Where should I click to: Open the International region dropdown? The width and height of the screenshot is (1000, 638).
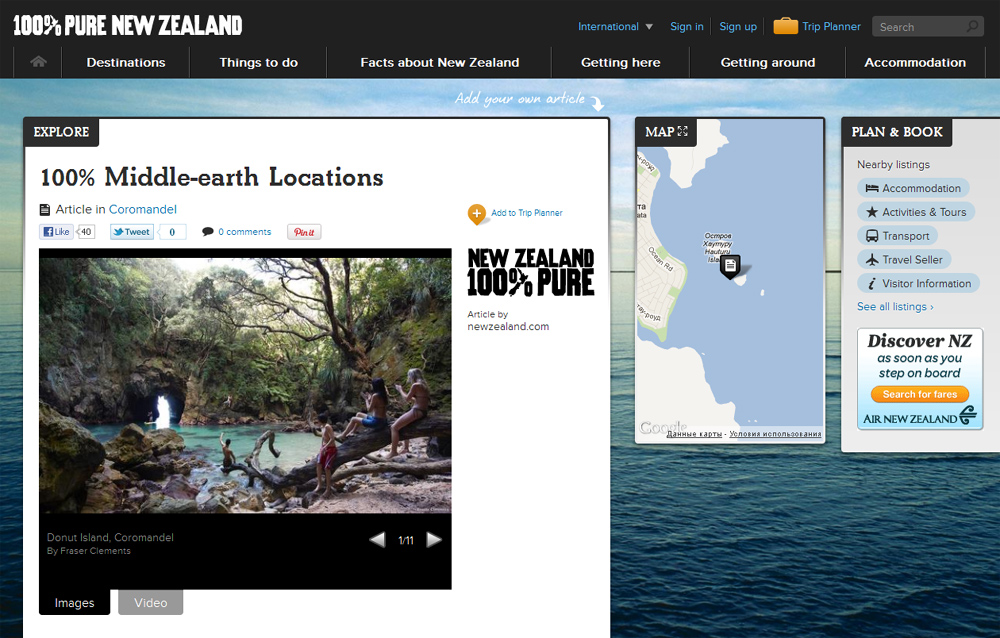(615, 26)
